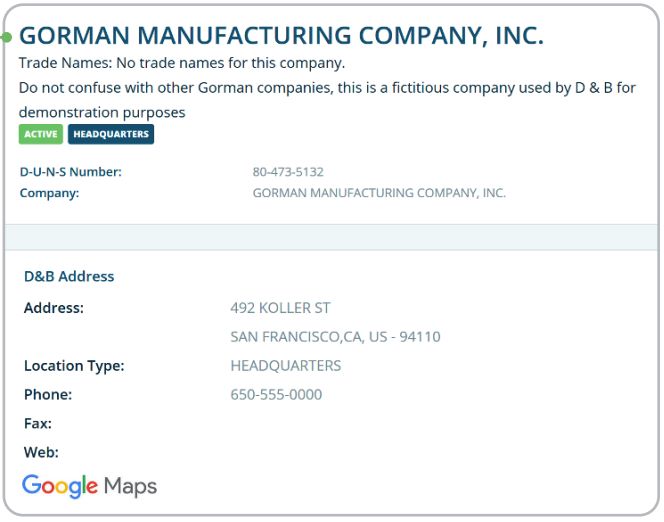Click the 492 KOLLER ST address line

(x=280, y=308)
